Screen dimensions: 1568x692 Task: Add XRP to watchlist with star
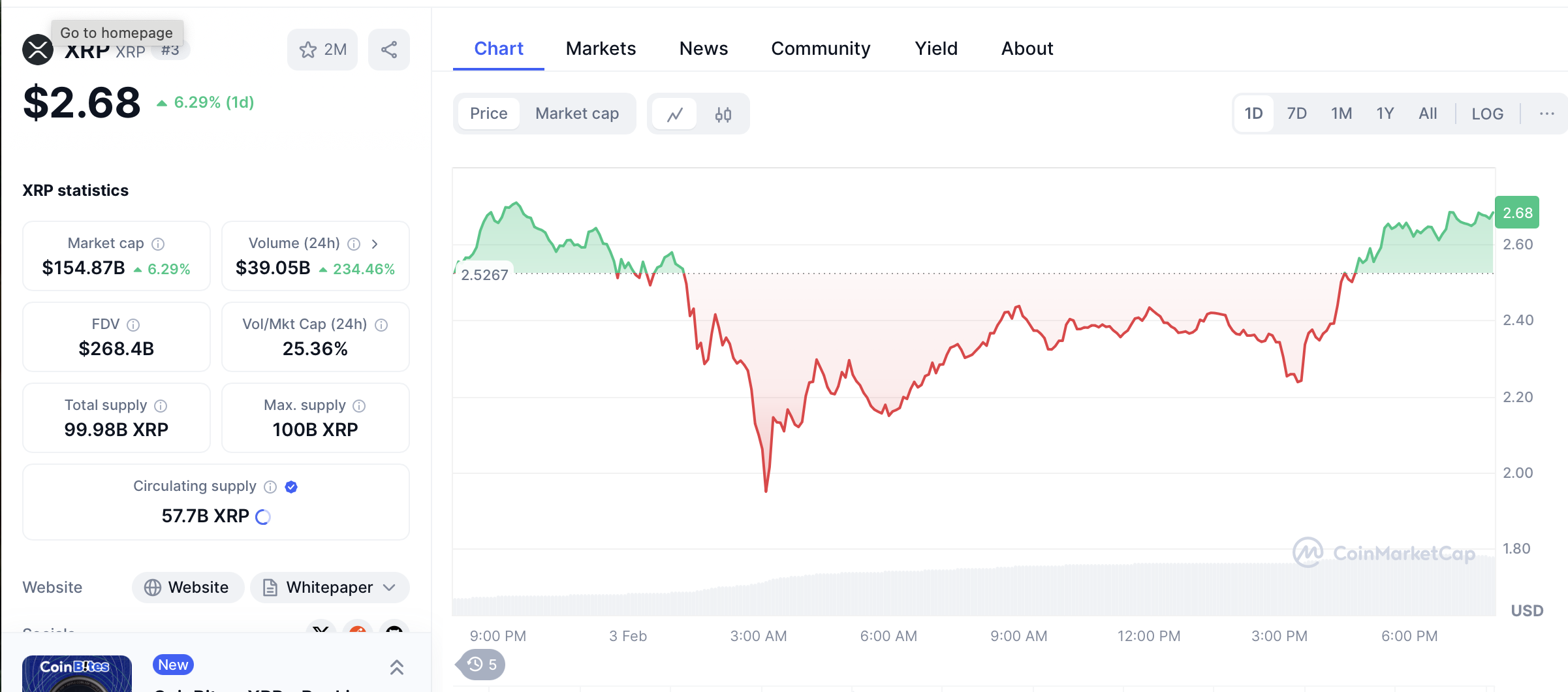[x=322, y=50]
